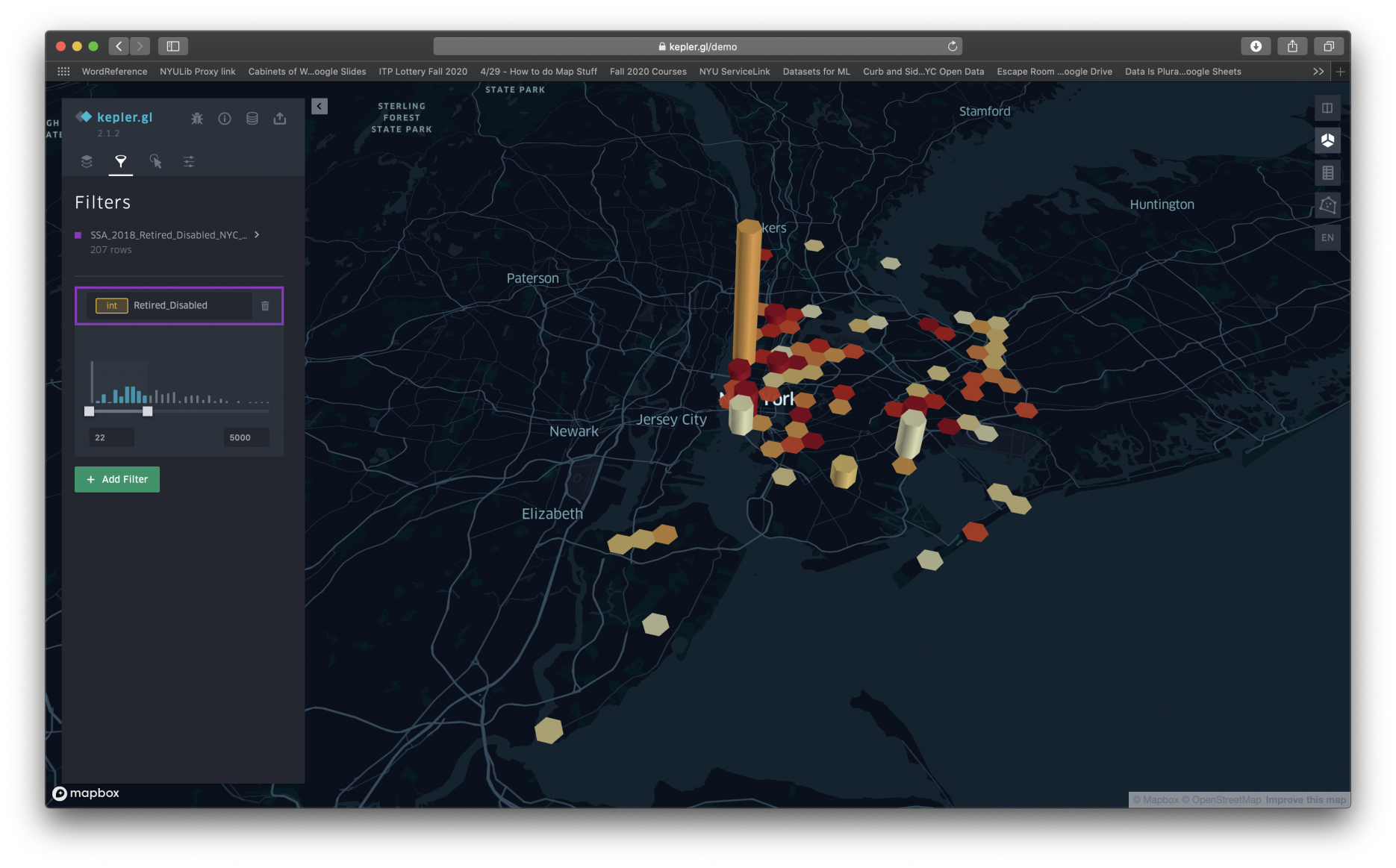Image resolution: width=1396 pixels, height=868 pixels.
Task: Click the Mapbox logo
Action: (x=86, y=793)
